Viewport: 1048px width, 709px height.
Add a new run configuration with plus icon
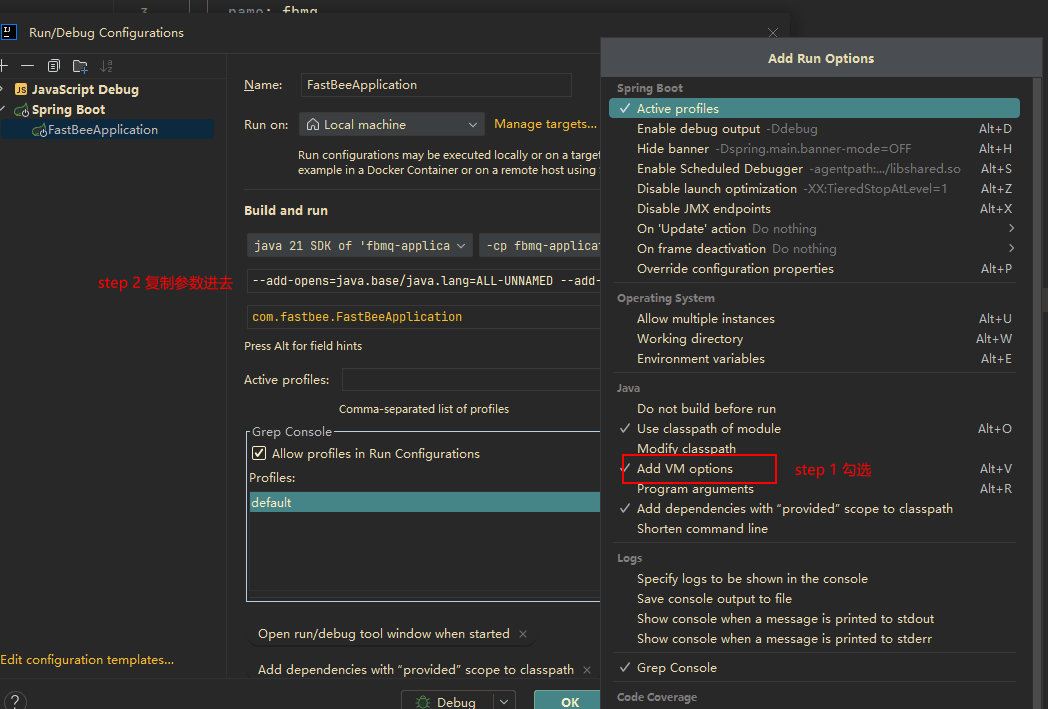3,65
